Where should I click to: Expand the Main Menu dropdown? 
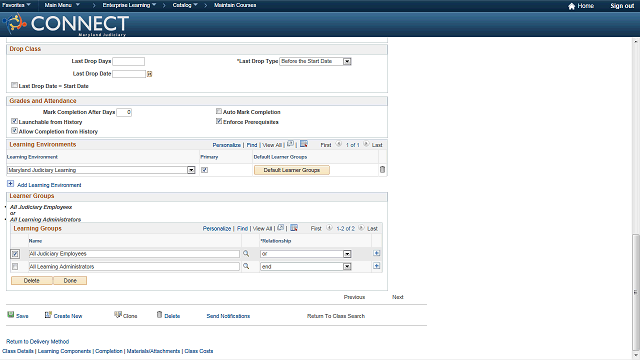coord(62,5)
